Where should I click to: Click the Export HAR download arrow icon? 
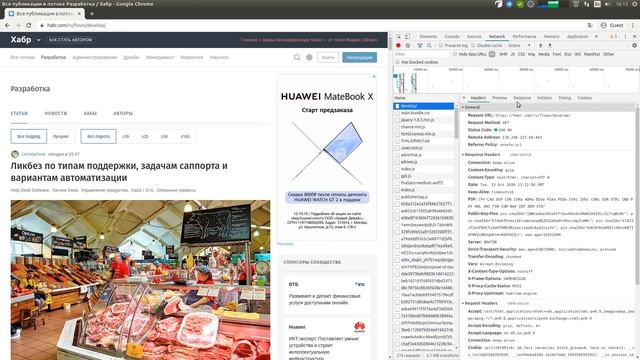point(550,45)
